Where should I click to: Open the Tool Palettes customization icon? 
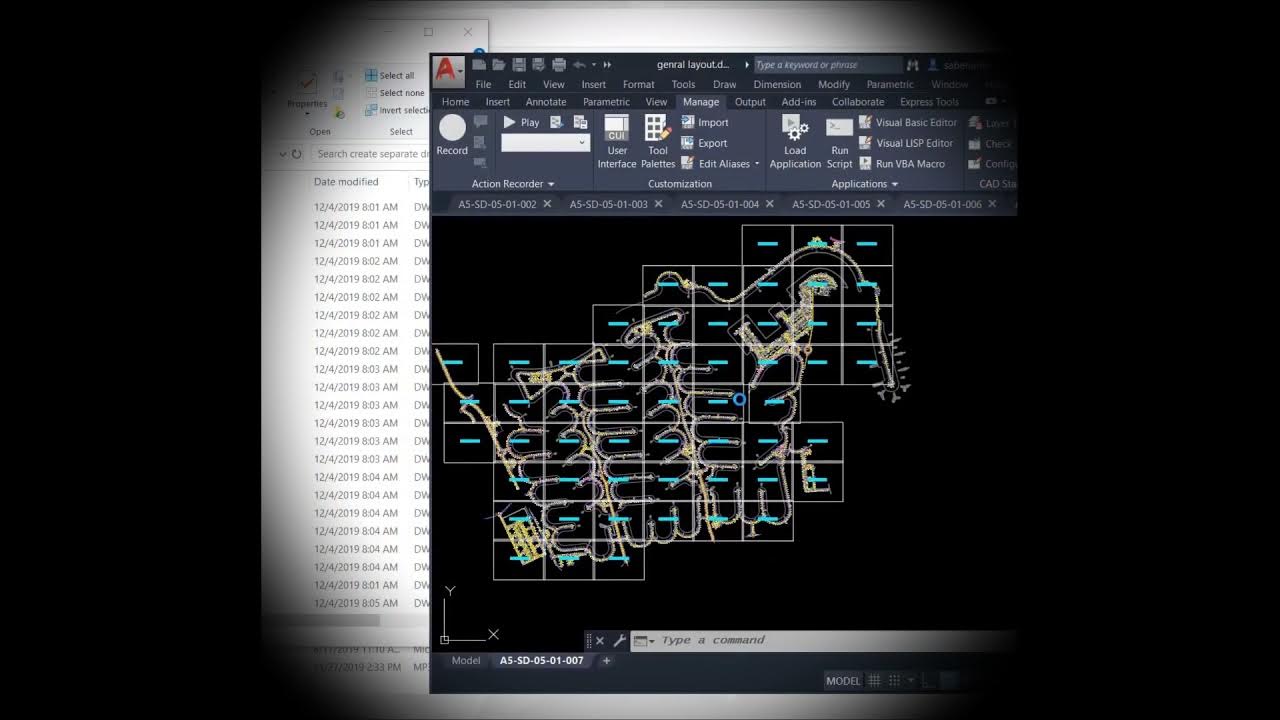tap(657, 128)
